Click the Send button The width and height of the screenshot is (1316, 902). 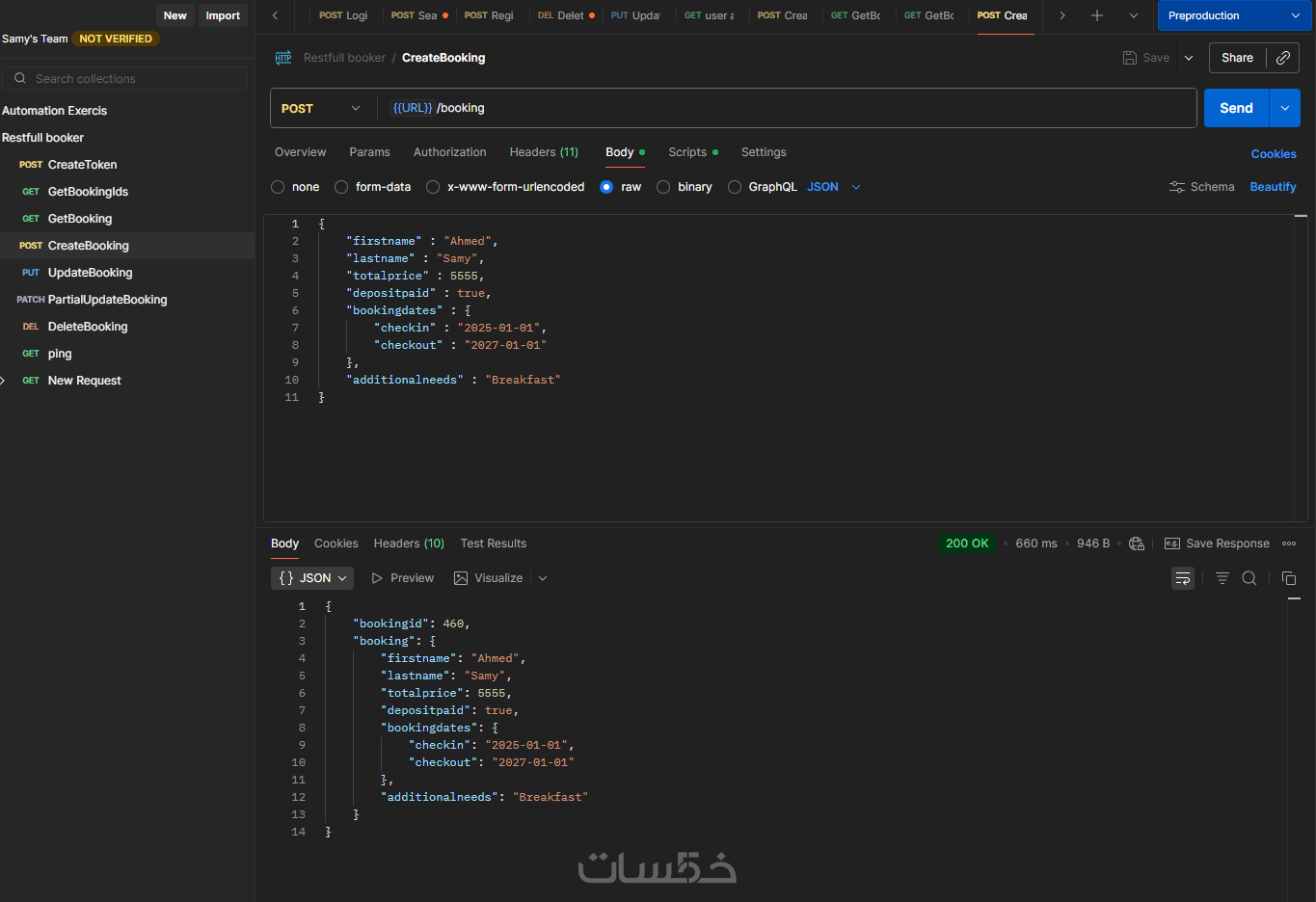coord(1236,108)
